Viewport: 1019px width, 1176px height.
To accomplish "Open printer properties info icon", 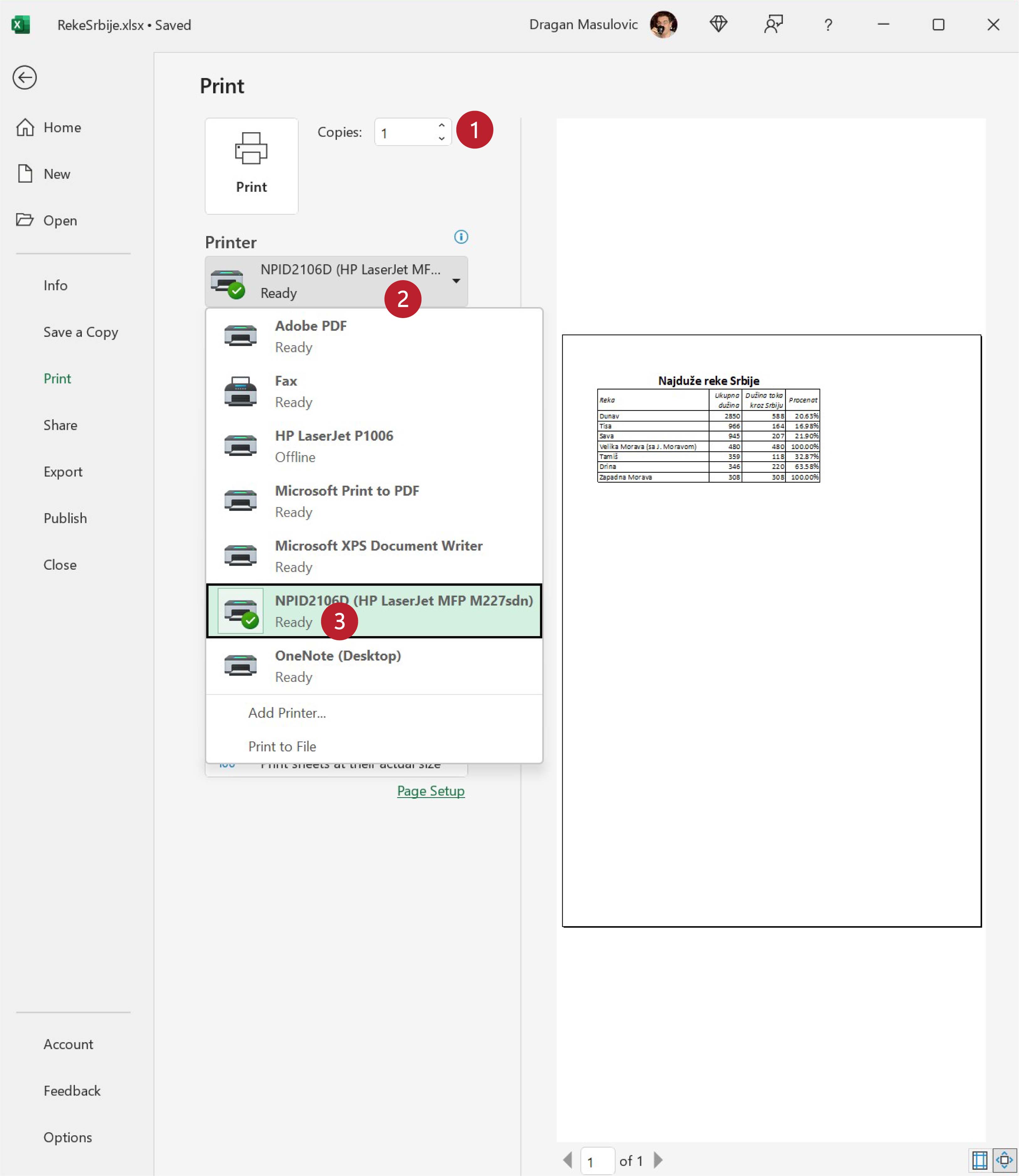I will [460, 237].
